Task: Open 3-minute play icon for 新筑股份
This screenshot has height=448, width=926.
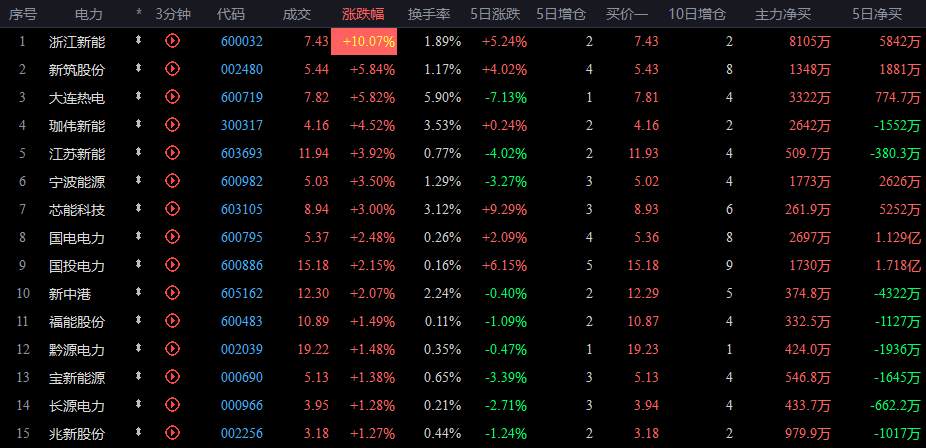Action: [x=172, y=68]
